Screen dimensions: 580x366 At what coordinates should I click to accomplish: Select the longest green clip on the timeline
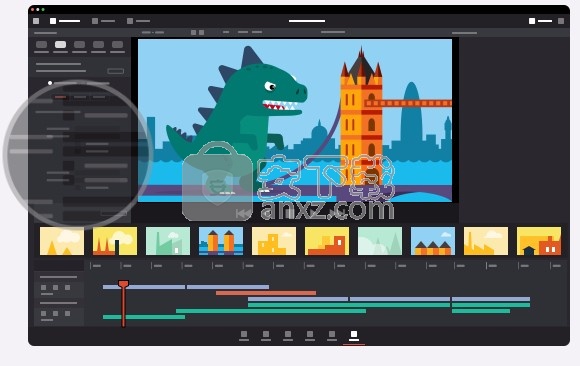(x=349, y=305)
